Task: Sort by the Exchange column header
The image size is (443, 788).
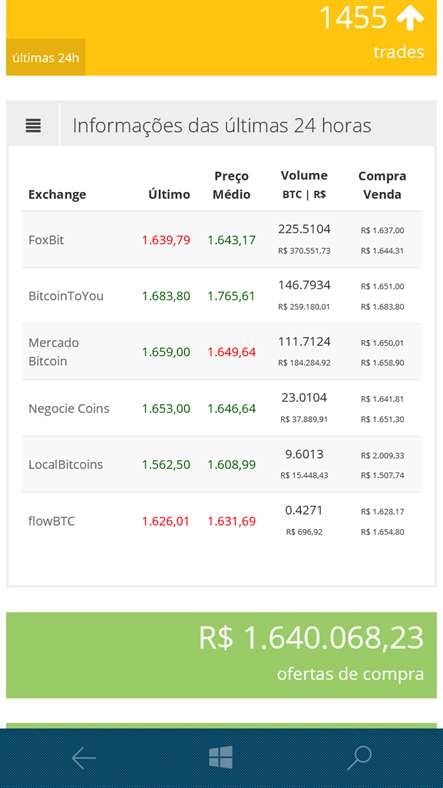Action: click(57, 194)
